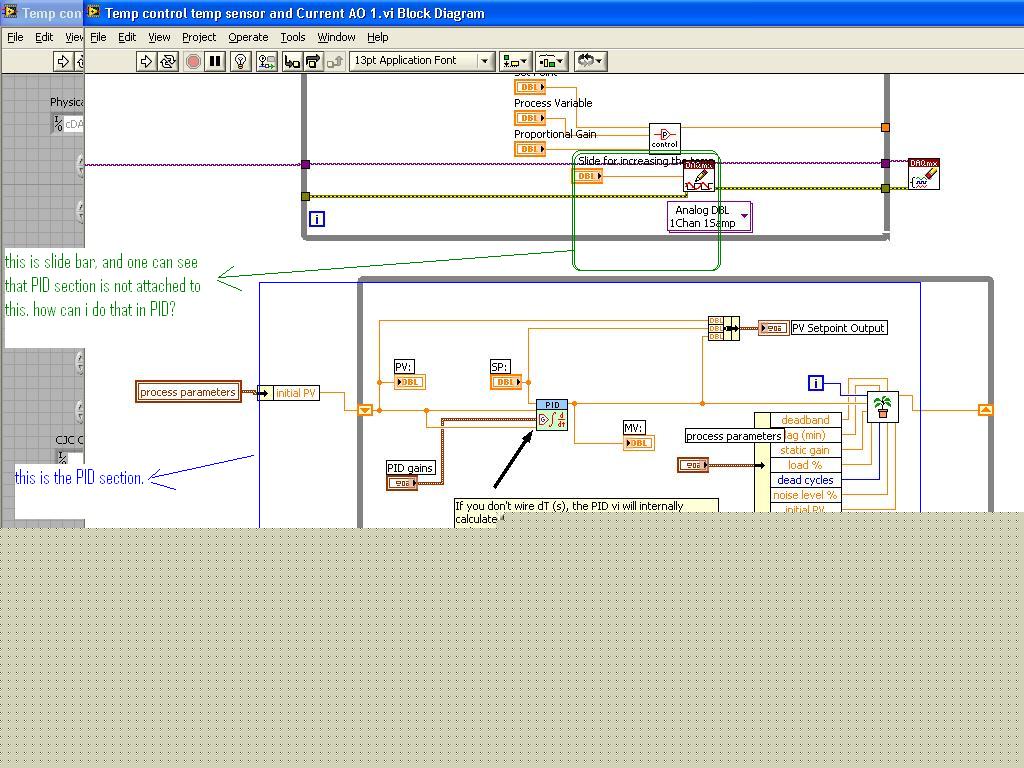
Task: Select the load % bundle element
Action: point(805,465)
